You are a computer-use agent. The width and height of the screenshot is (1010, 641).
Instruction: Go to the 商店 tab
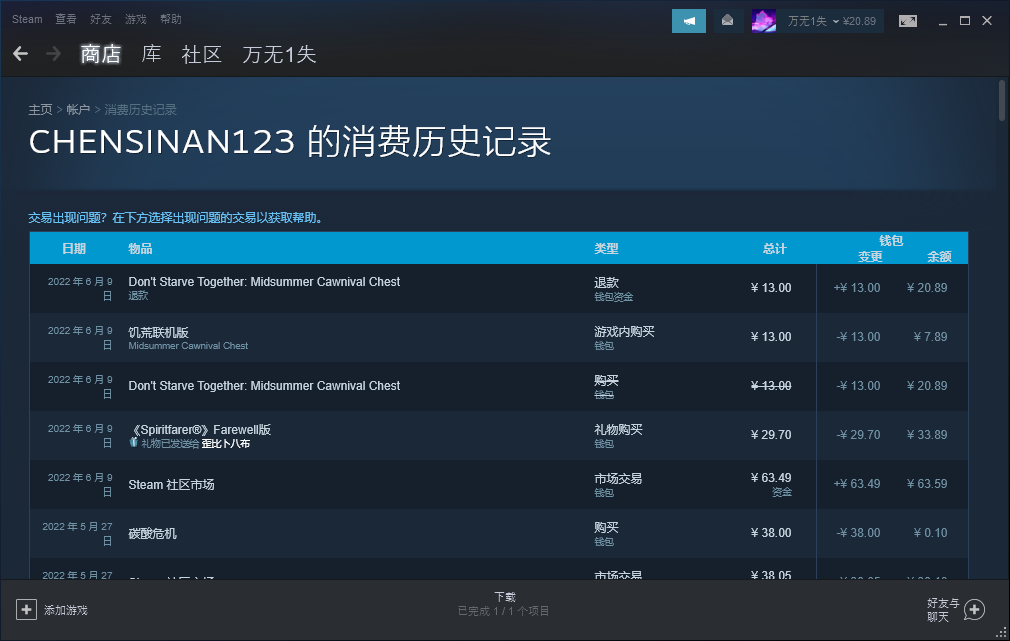coord(100,54)
